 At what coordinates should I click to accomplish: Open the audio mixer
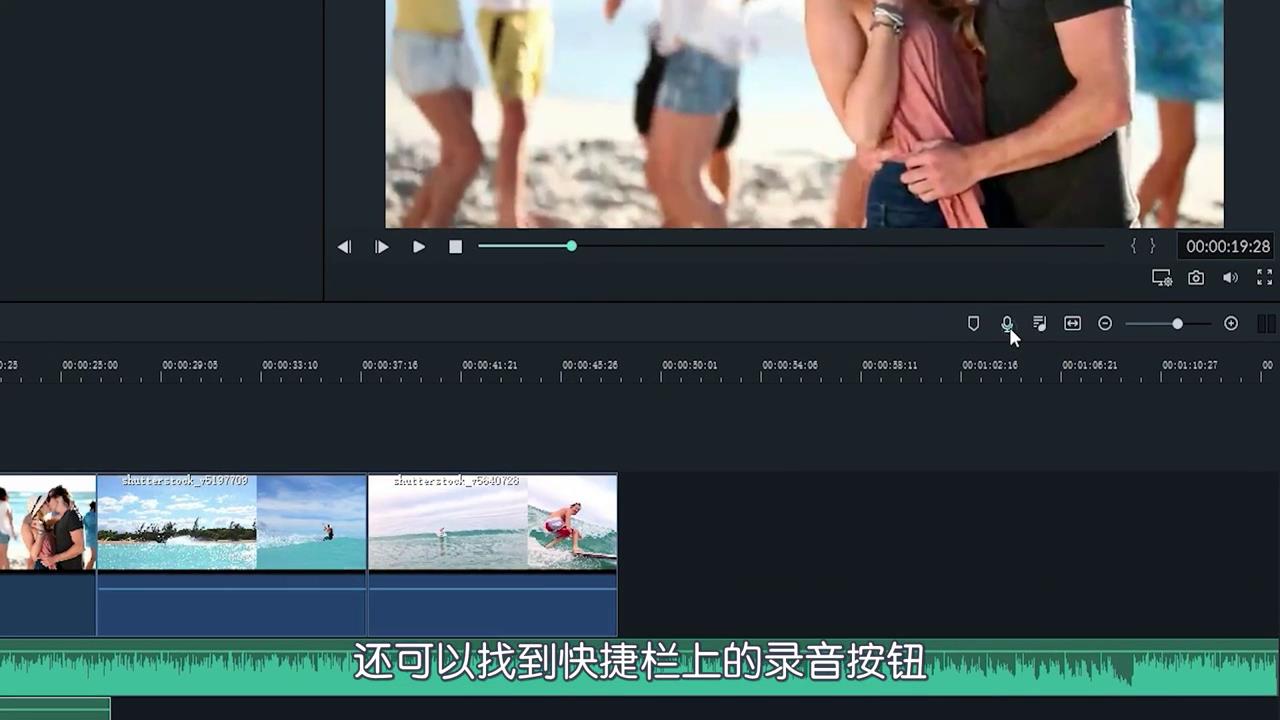coord(1039,323)
